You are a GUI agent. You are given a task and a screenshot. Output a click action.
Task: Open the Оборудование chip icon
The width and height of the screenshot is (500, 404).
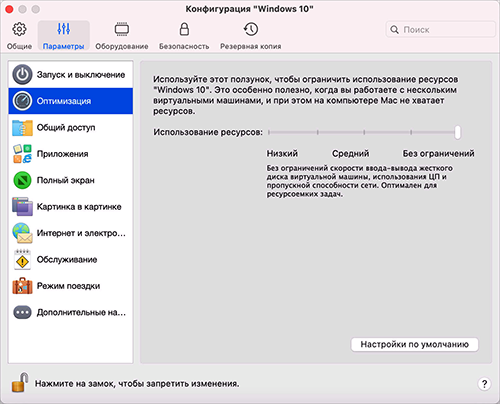pos(122,29)
